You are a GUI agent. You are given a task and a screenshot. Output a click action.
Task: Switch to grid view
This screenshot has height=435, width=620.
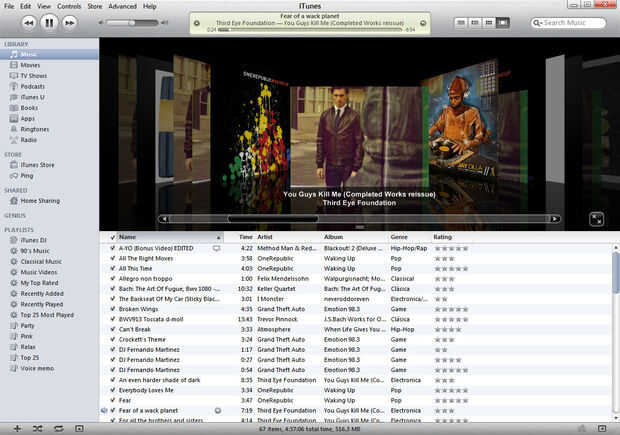point(489,23)
